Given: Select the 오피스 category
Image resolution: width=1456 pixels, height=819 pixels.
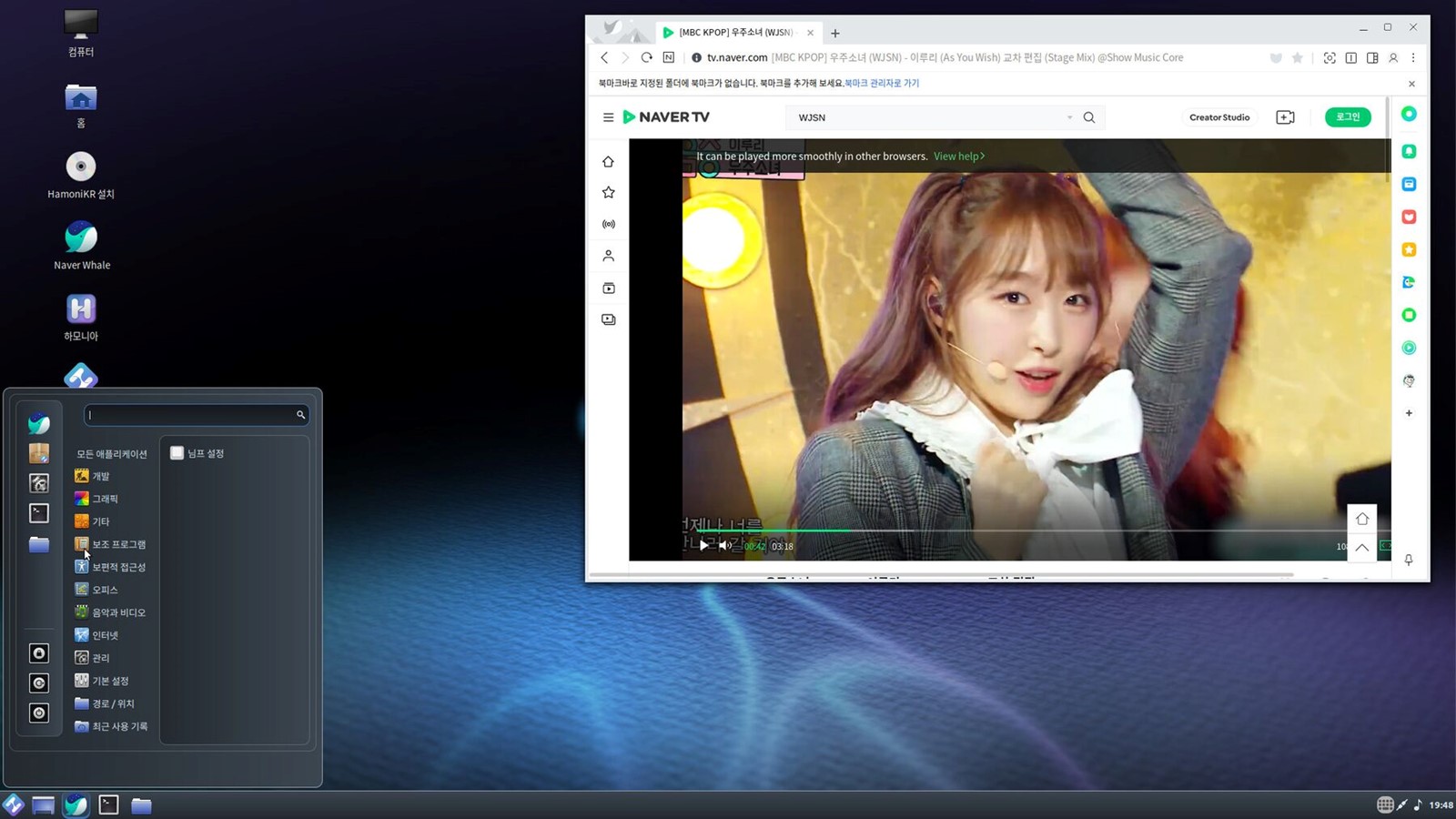Looking at the screenshot, I should tap(96, 590).
